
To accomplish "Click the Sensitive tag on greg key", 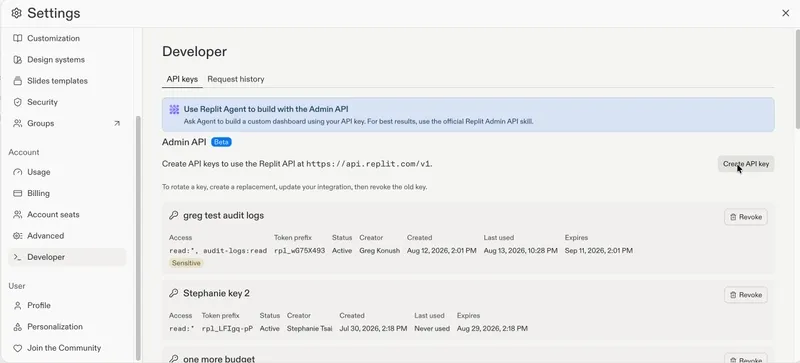I will coord(186,263).
